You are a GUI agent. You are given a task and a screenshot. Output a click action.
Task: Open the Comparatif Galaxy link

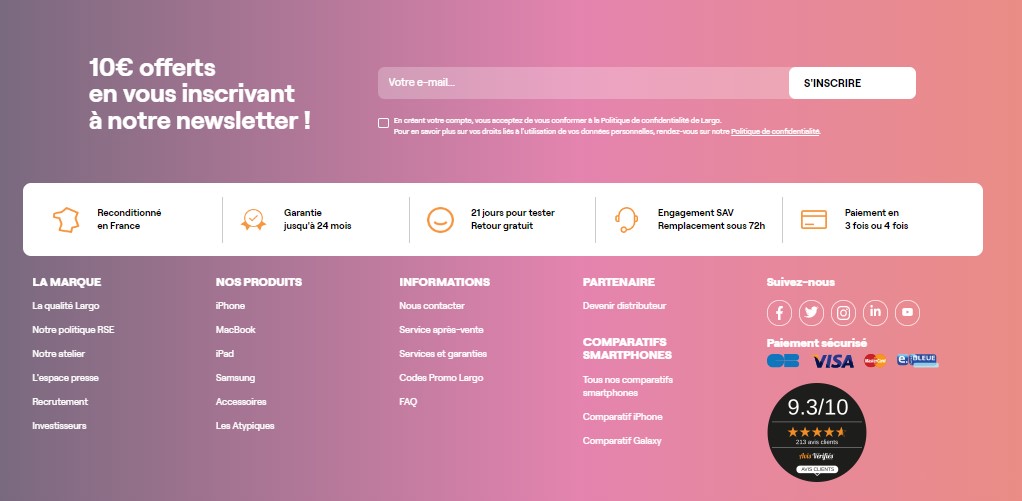coord(622,441)
